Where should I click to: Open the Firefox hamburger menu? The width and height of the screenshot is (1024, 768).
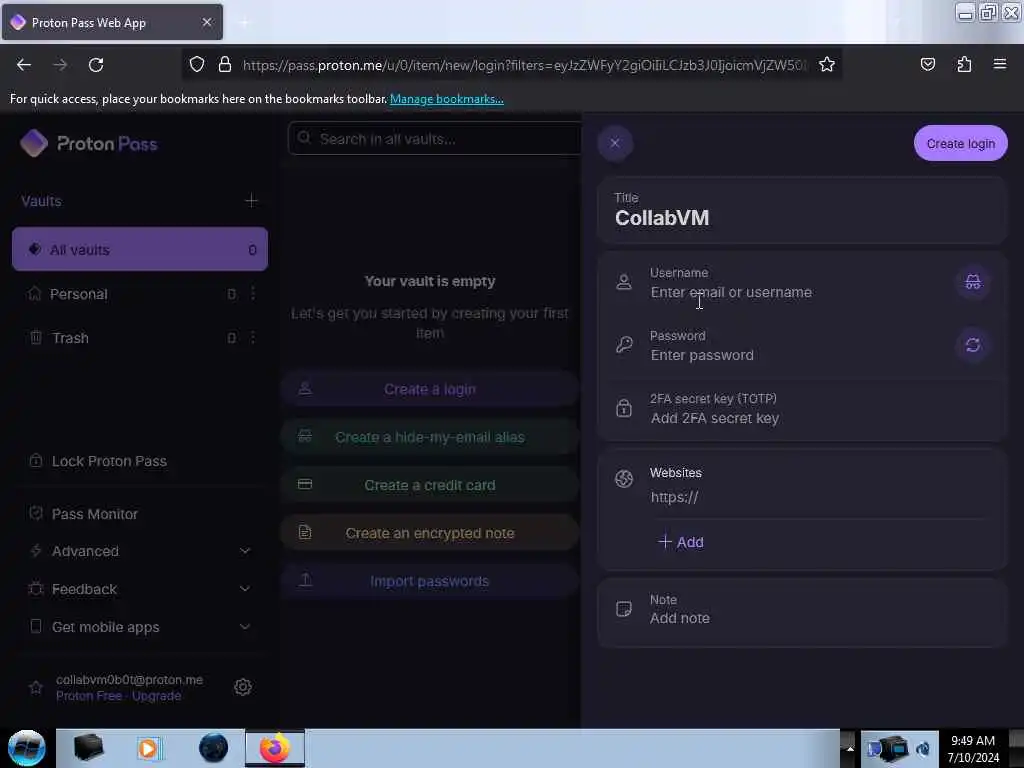1000,64
